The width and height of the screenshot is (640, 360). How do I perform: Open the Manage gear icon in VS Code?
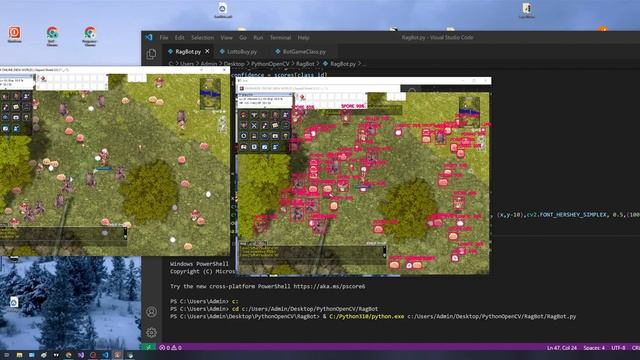tap(151, 332)
